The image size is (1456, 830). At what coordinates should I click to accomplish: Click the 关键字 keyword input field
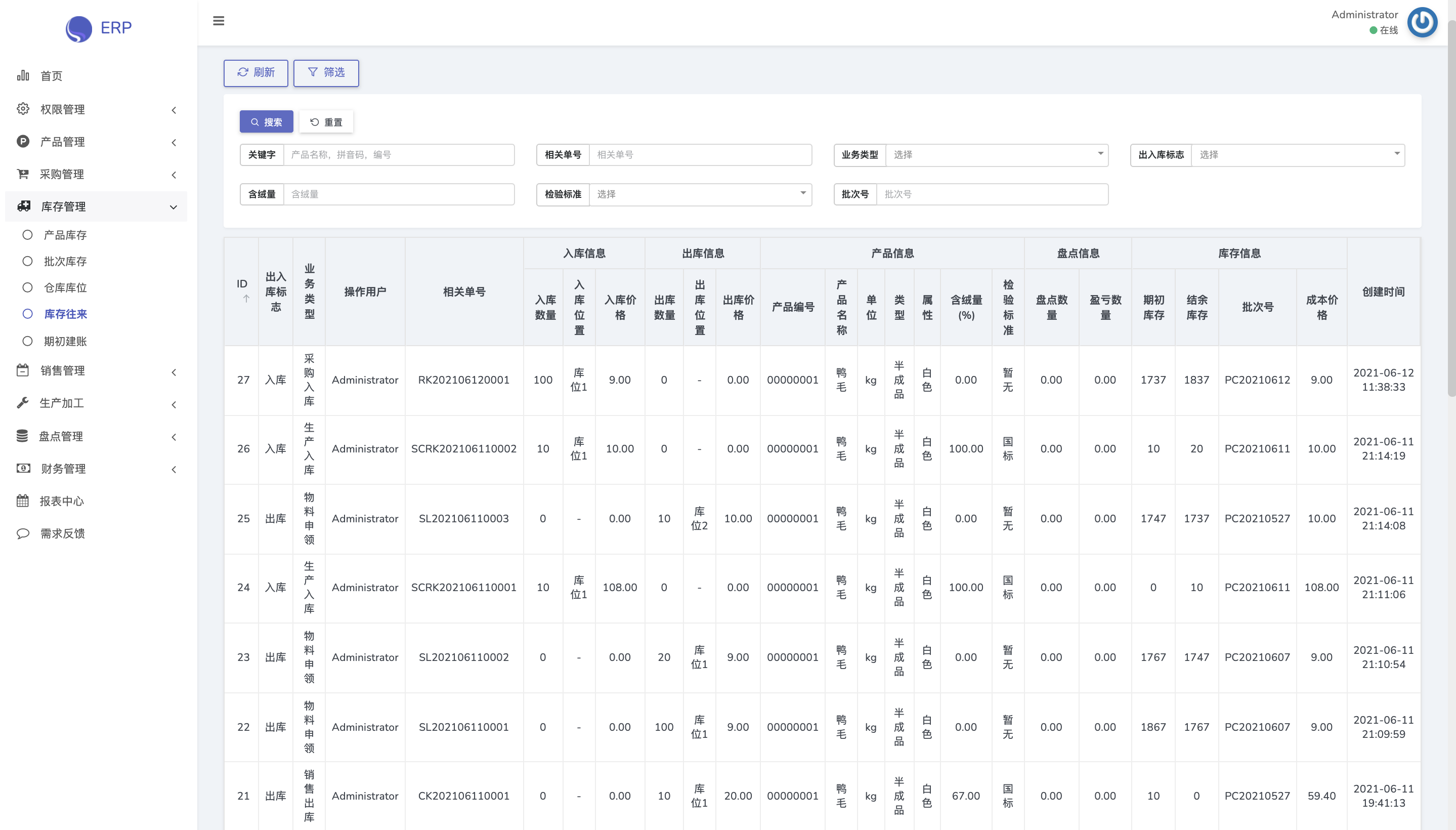398,154
